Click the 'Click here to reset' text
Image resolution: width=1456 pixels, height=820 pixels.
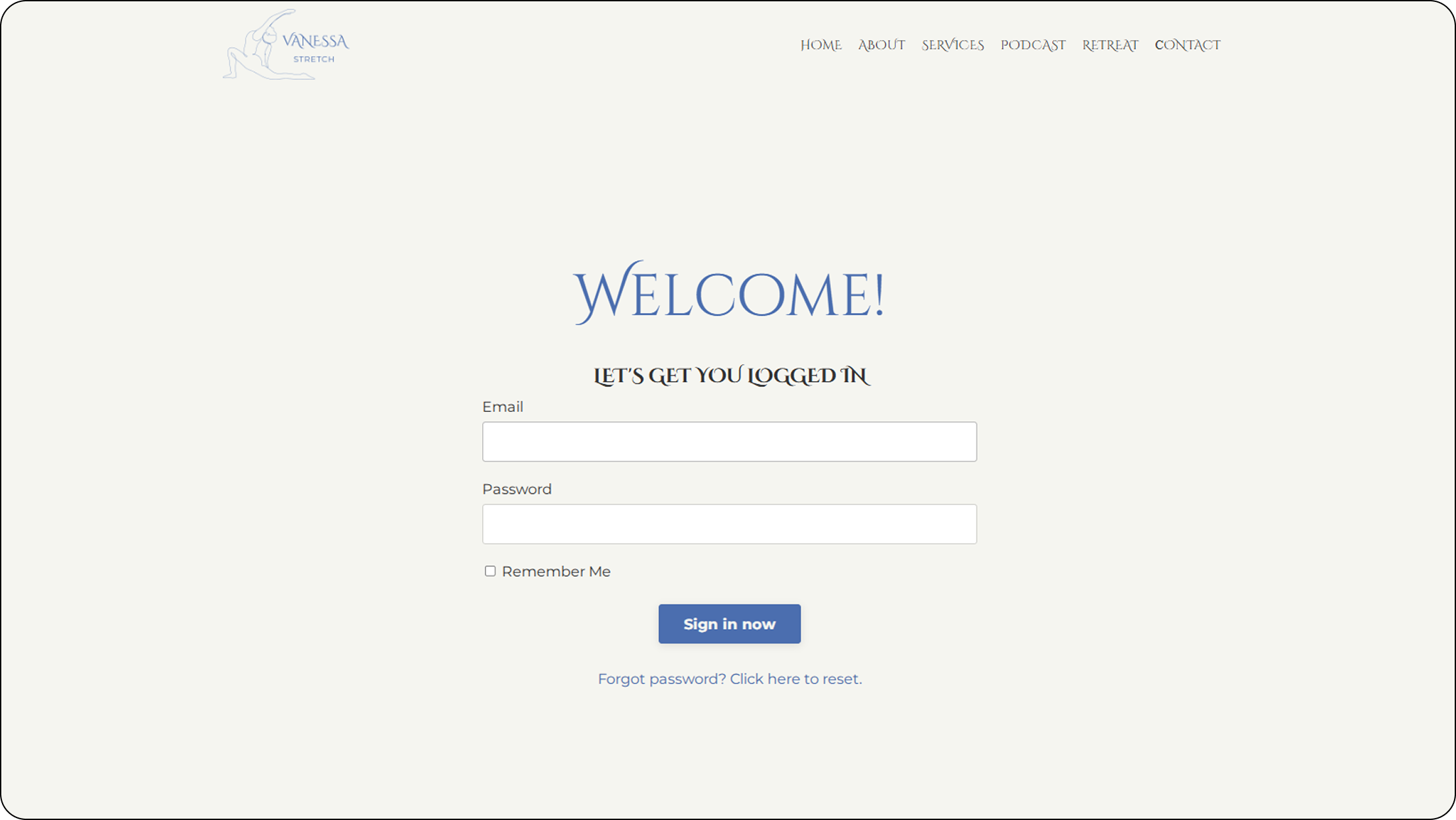coord(796,679)
